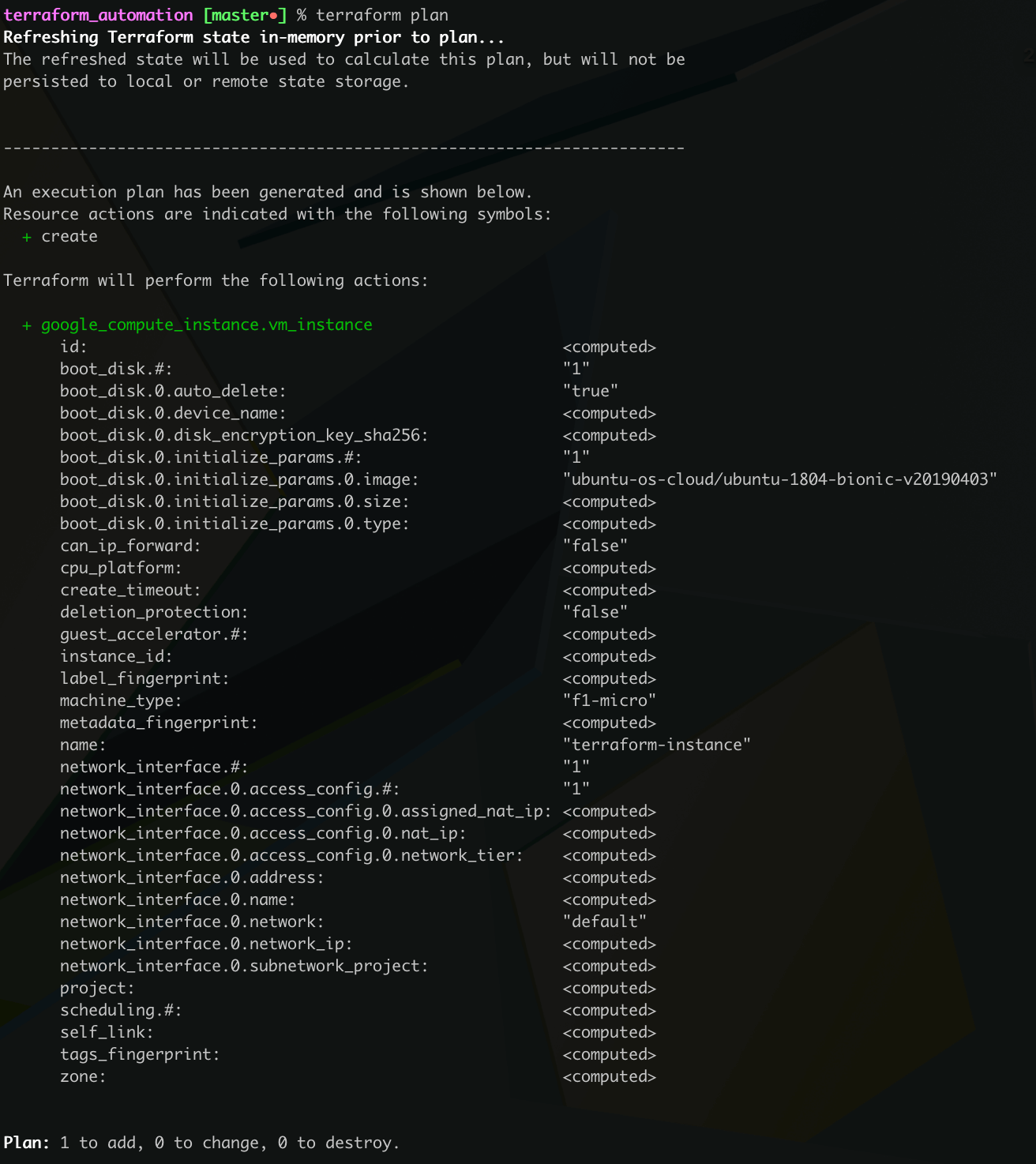This screenshot has height=1164, width=1036.
Task: Click the terraform_automation directory name in prompt
Action: pos(98,15)
